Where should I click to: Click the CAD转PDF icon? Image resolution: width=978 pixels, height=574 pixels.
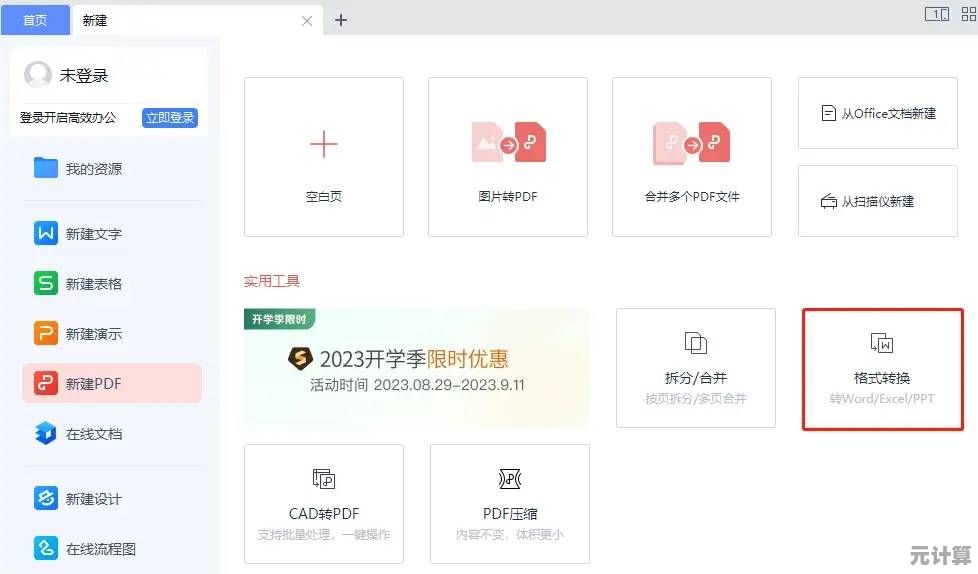pos(324,479)
